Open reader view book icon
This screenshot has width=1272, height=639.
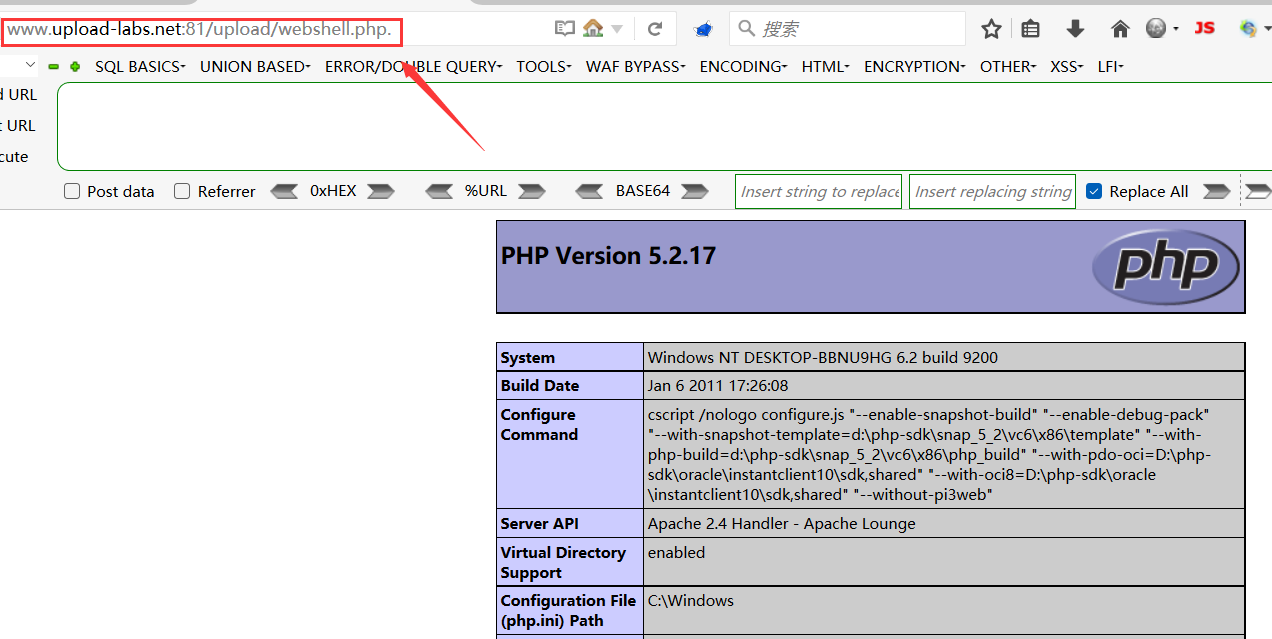[565, 29]
